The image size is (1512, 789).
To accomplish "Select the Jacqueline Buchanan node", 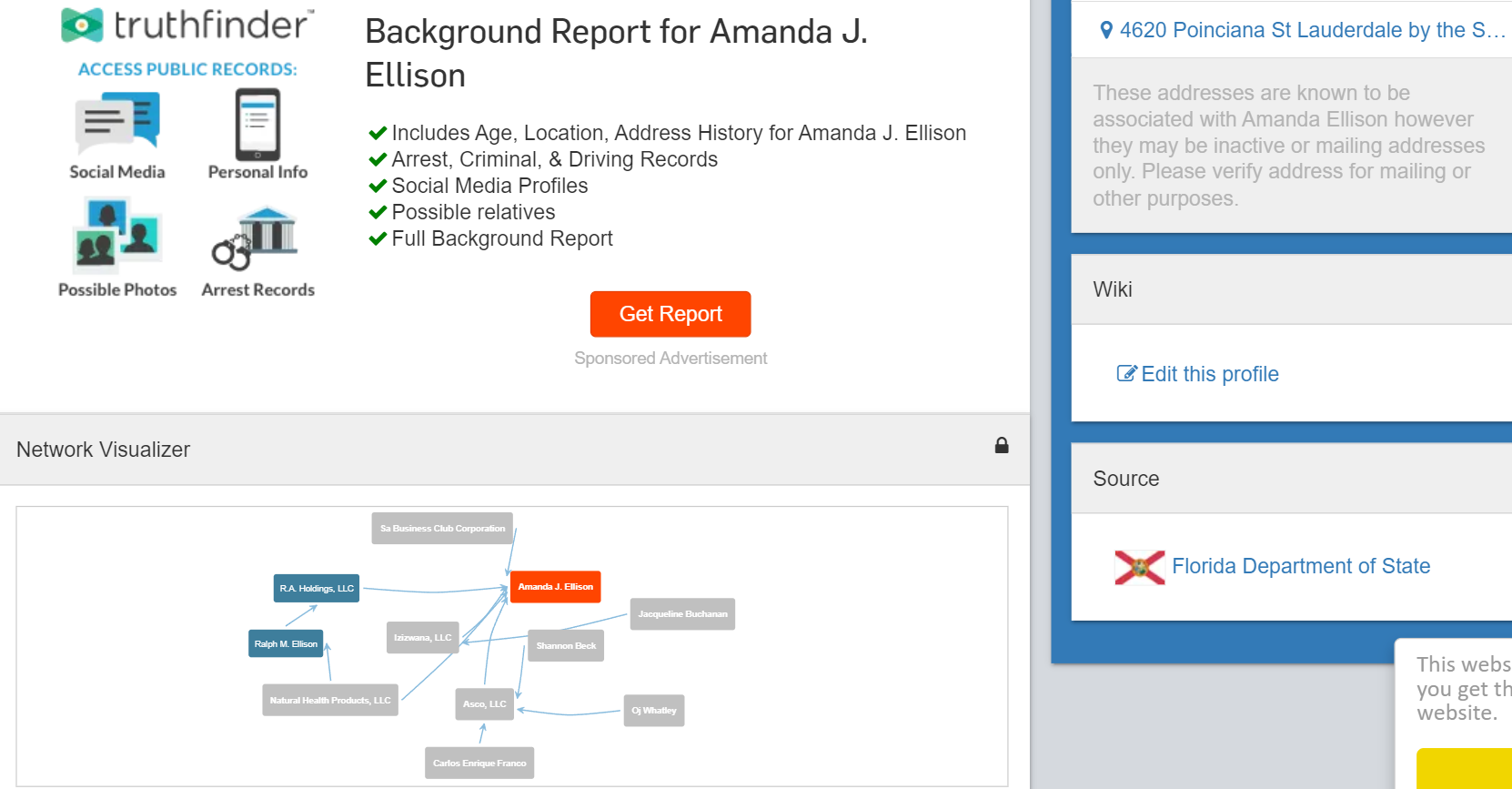I will 682,614.
